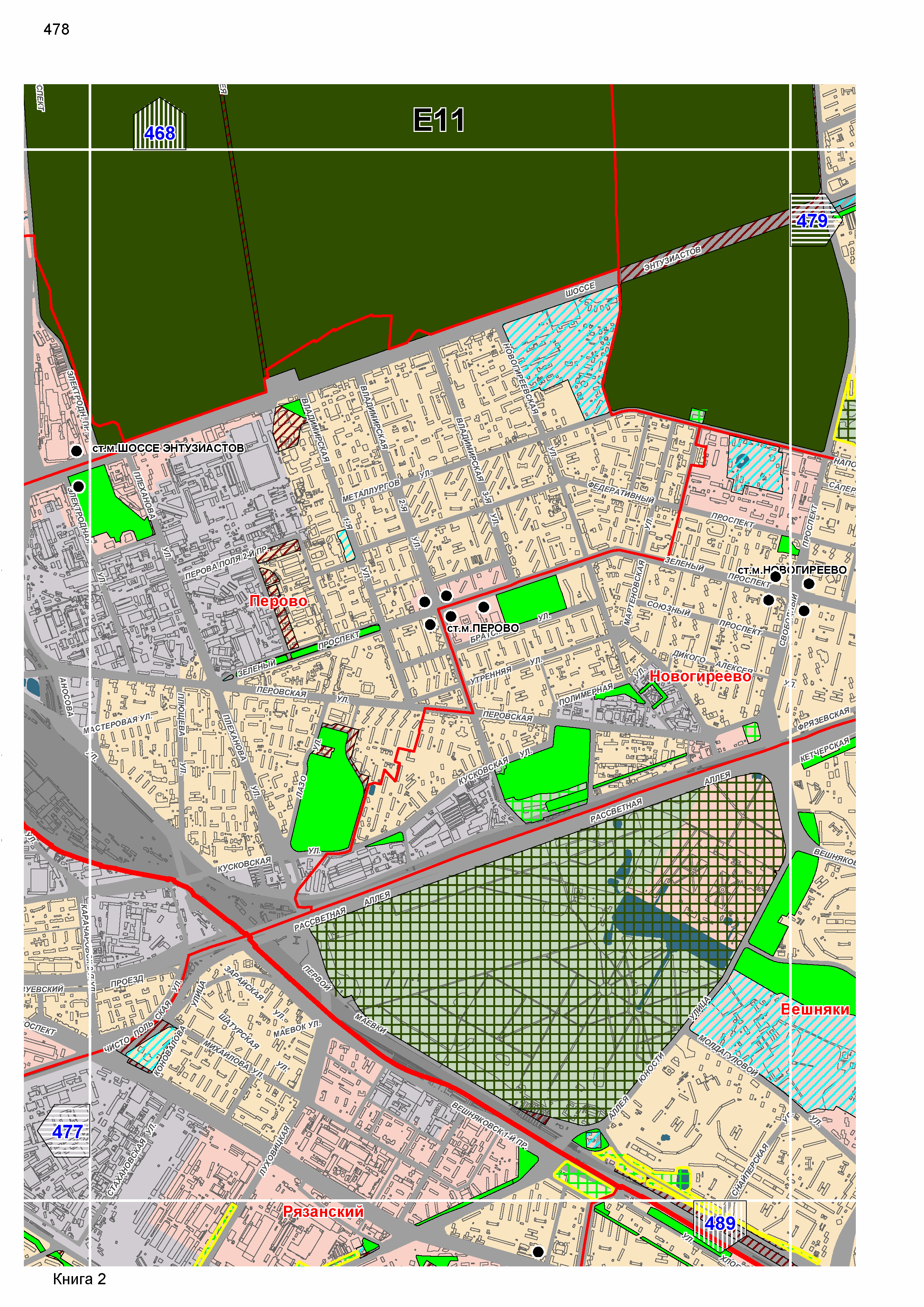Click metro dot beside Шоссе Энтузиастов label
The height and width of the screenshot is (1307, 924).
click(x=76, y=451)
